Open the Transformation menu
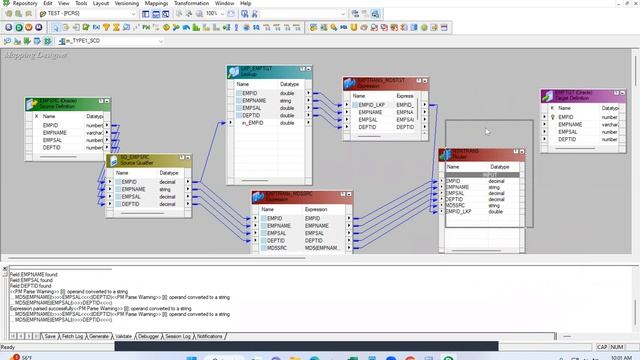640x360 pixels. (191, 3)
